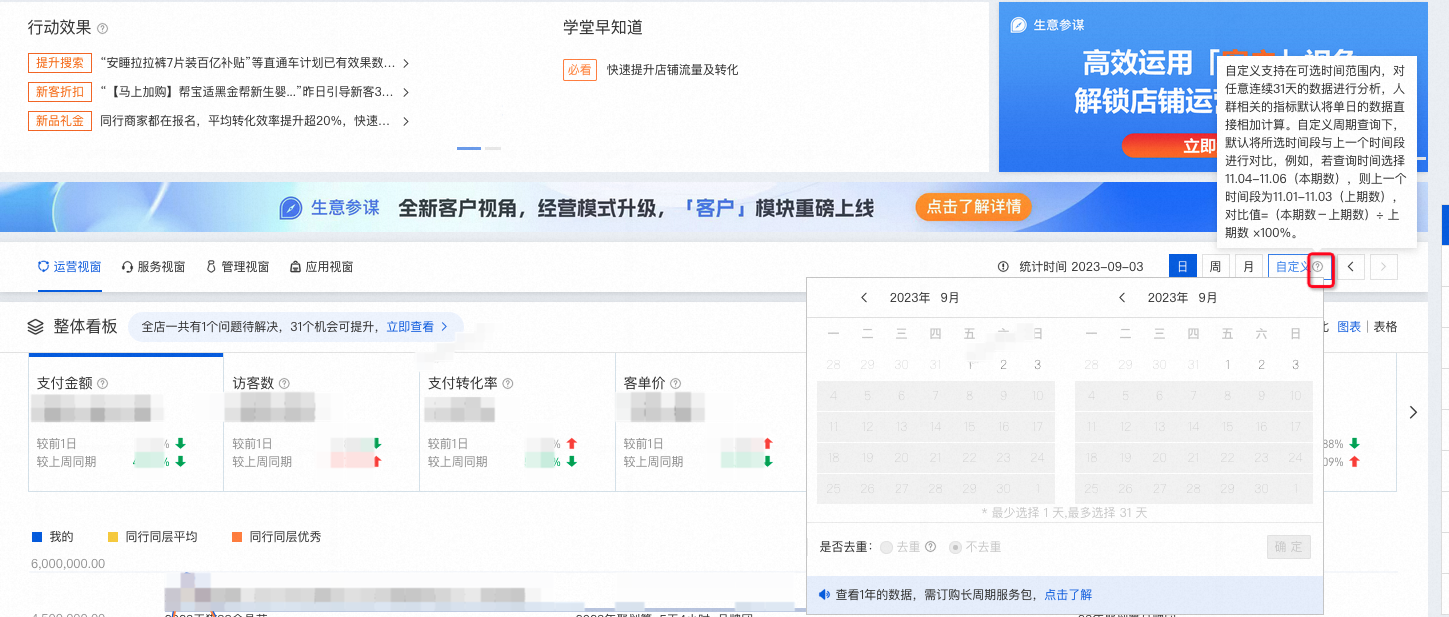Switch to the 服务视窗 tab
The width and height of the screenshot is (1449, 617).
point(153,267)
